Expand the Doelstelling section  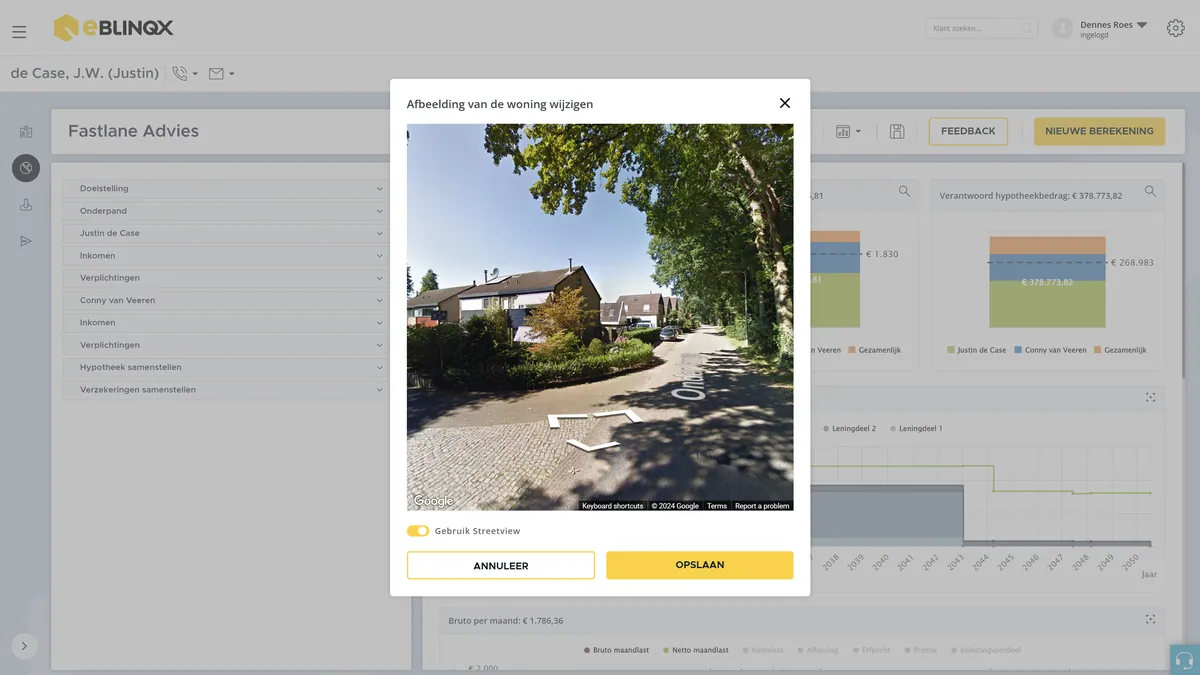coord(224,189)
